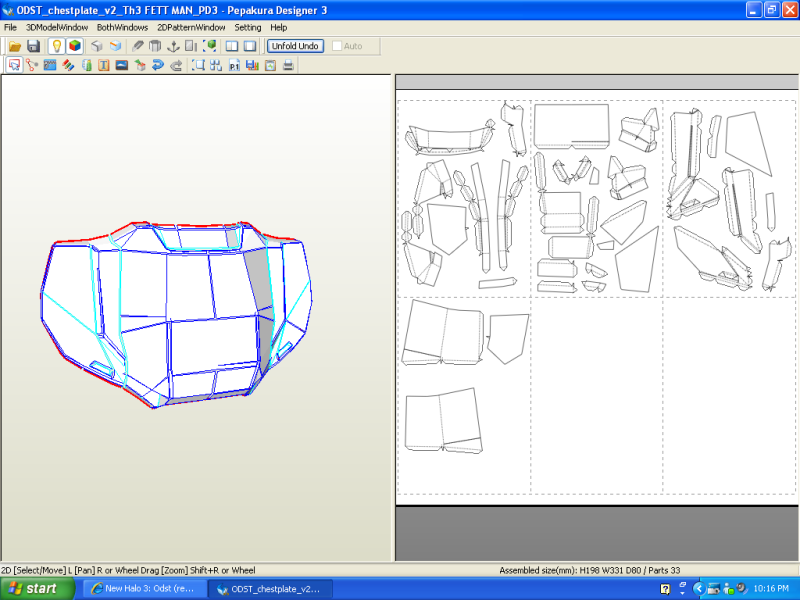Viewport: 800px width, 600px height.
Task: Toggle the single-pane window layout icon
Action: [x=250, y=46]
